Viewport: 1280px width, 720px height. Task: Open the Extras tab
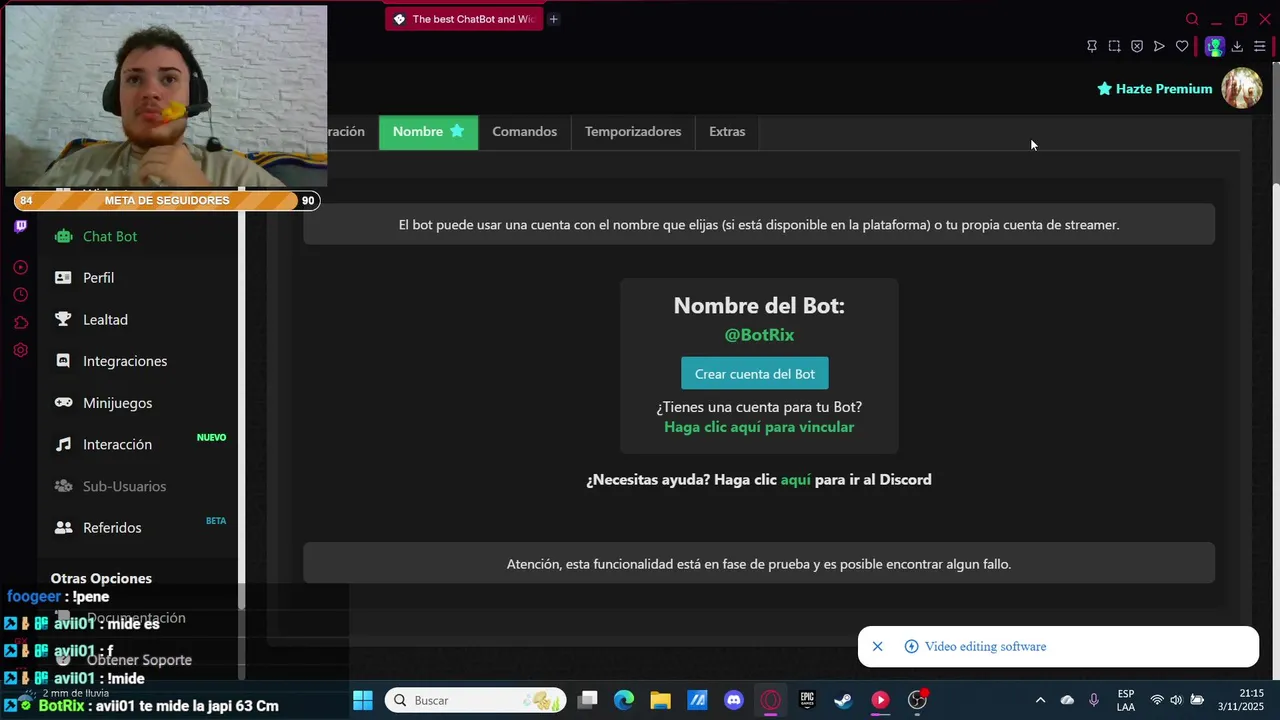pyautogui.click(x=727, y=131)
